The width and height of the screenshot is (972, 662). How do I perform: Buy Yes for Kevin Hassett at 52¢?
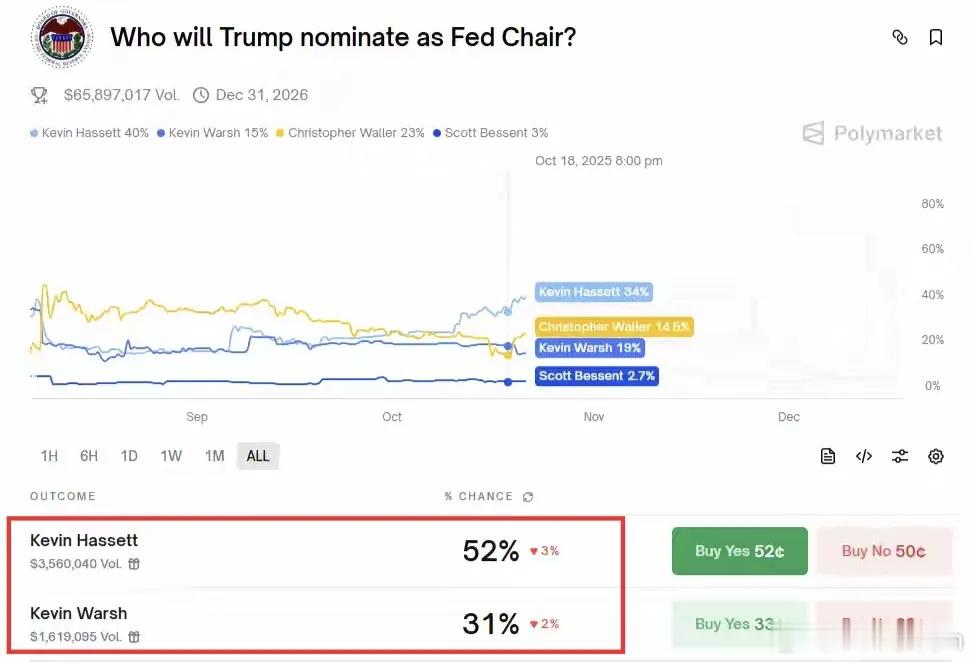coord(739,551)
